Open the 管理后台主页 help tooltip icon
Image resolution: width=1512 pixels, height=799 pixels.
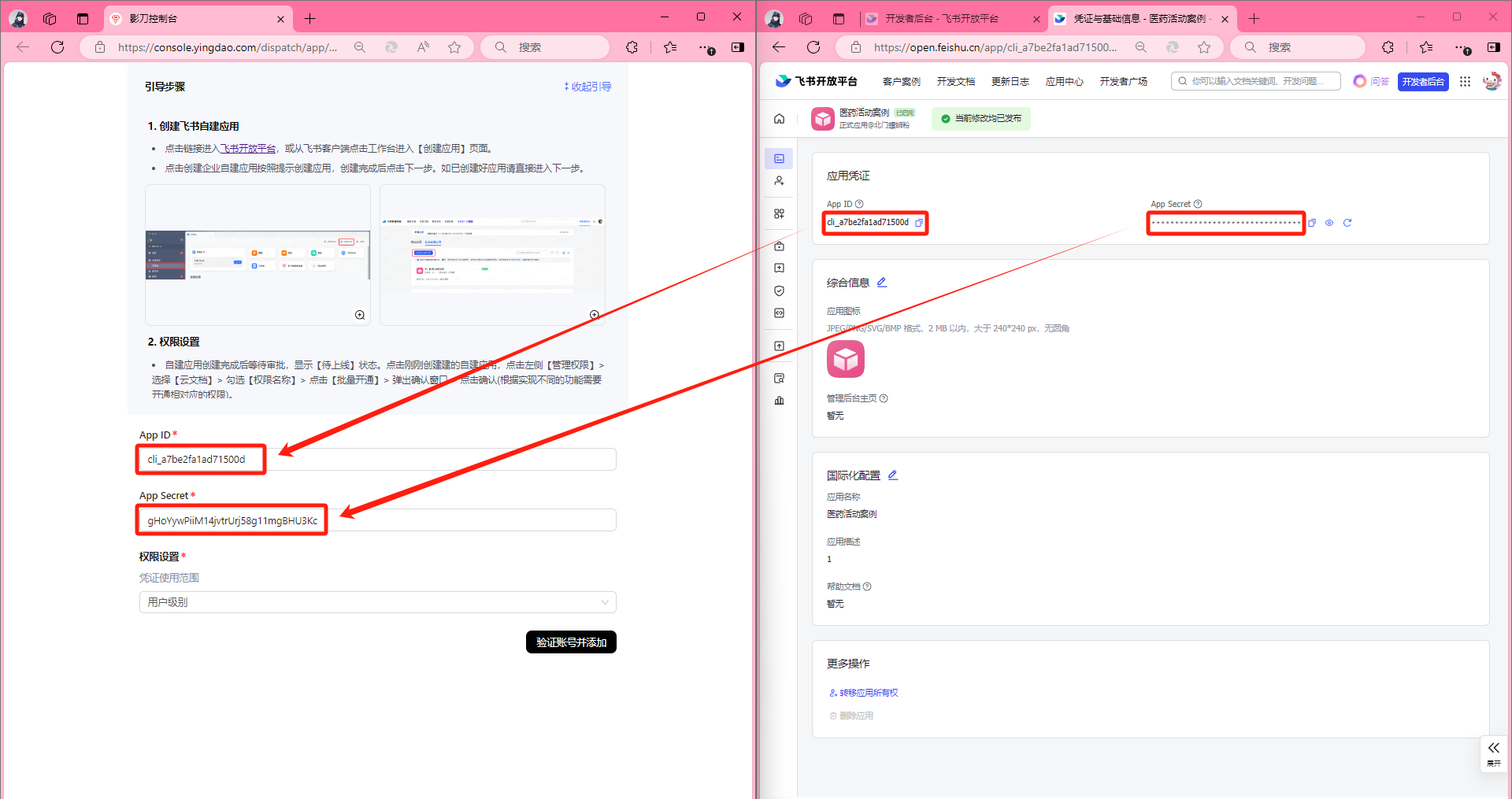click(x=884, y=398)
